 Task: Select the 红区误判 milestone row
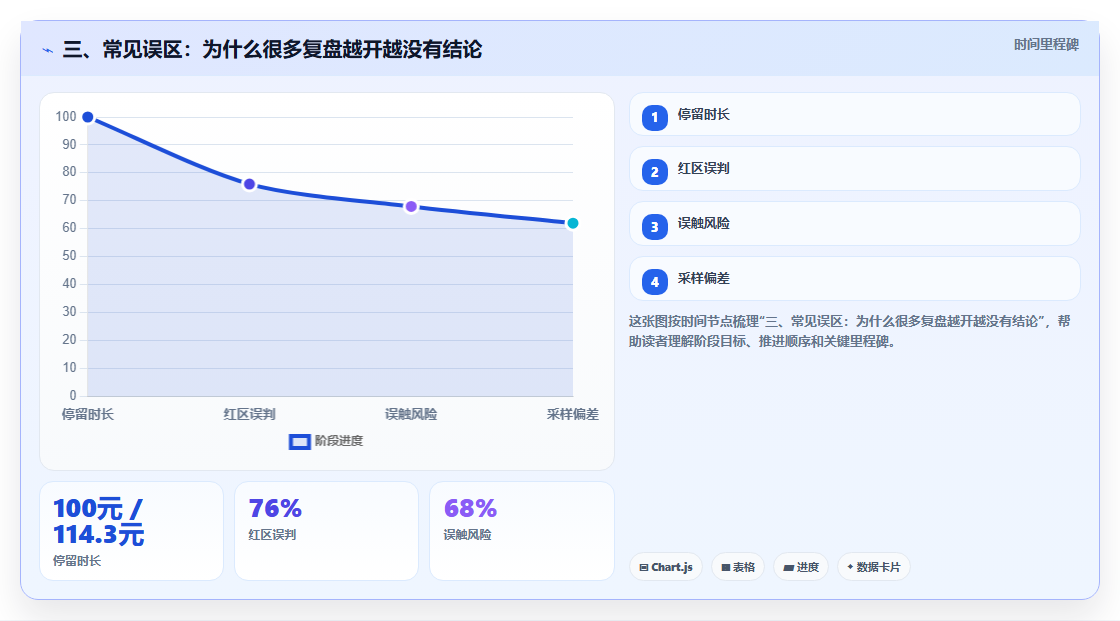pos(854,169)
